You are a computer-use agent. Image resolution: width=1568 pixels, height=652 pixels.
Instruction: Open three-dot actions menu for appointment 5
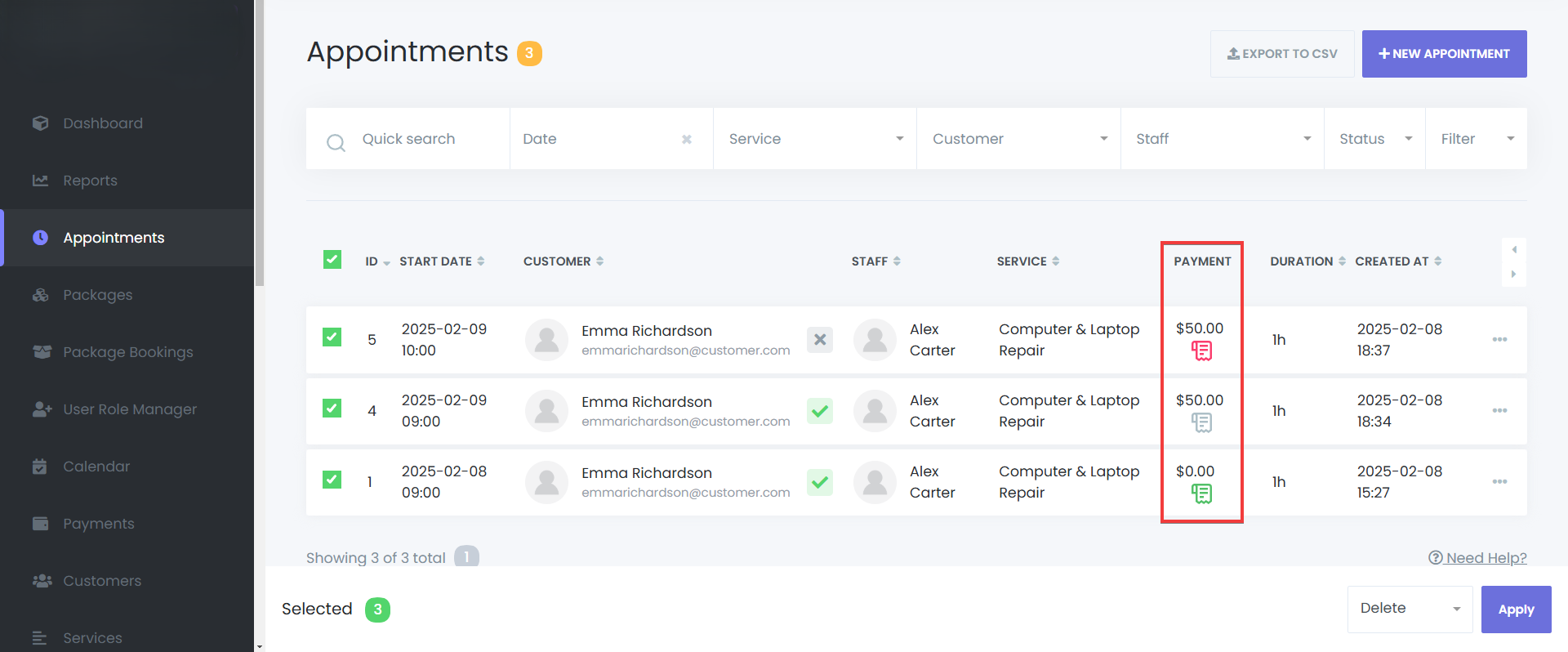click(x=1499, y=339)
